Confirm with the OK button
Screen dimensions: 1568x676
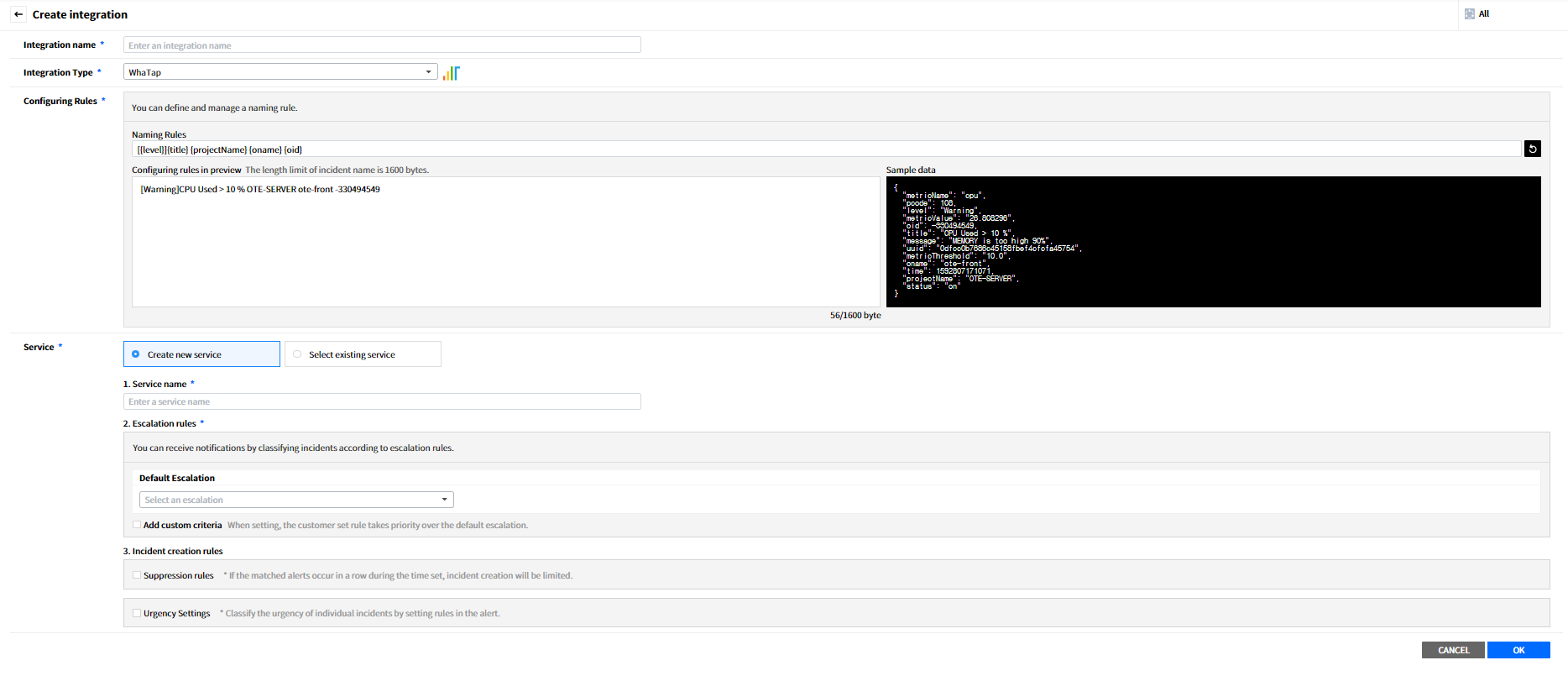(x=1518, y=650)
